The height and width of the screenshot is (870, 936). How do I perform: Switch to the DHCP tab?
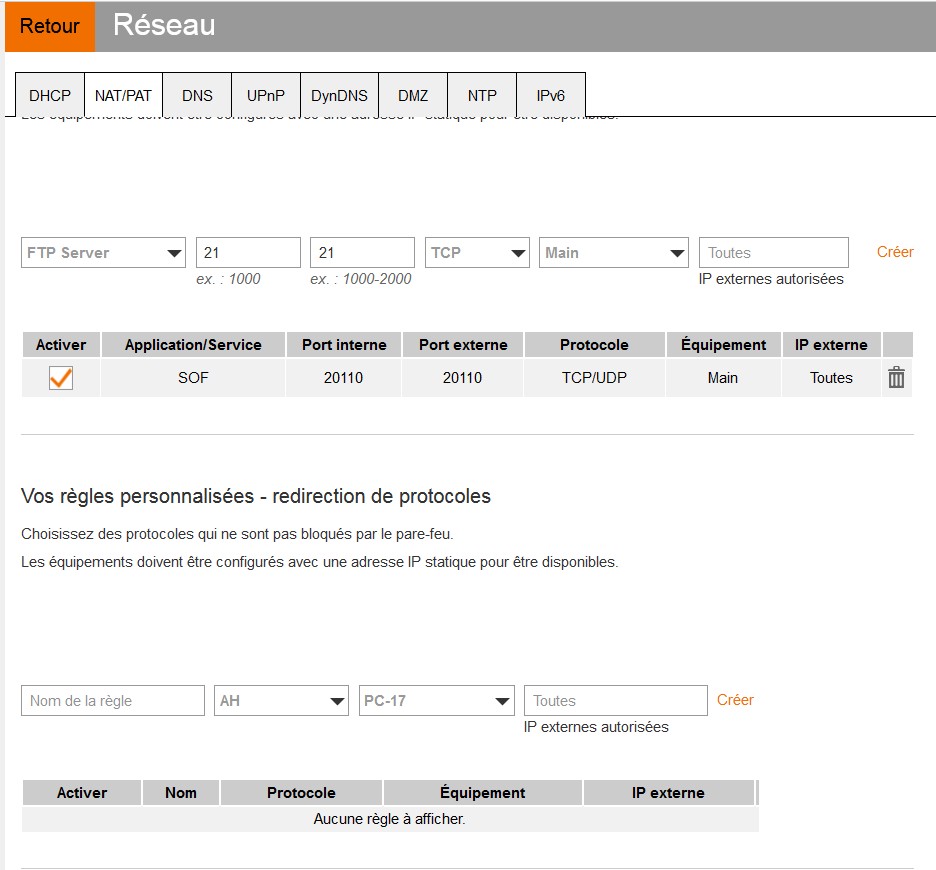(50, 96)
